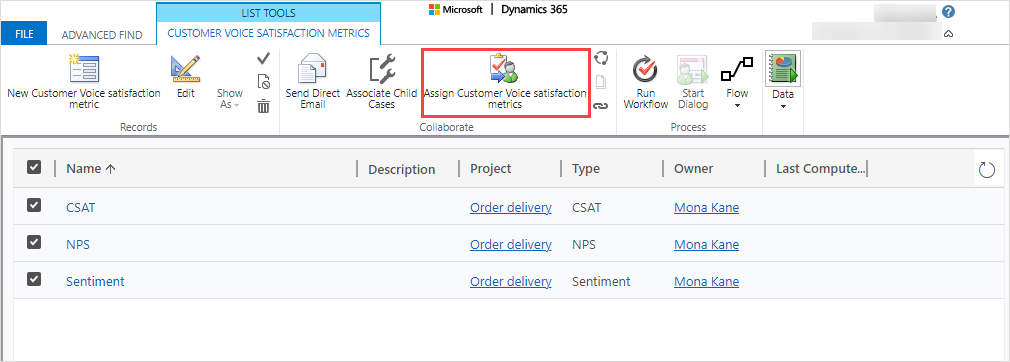Screen dimensions: 1010x362
Task: Click Start Dialog icon
Action: point(693,69)
